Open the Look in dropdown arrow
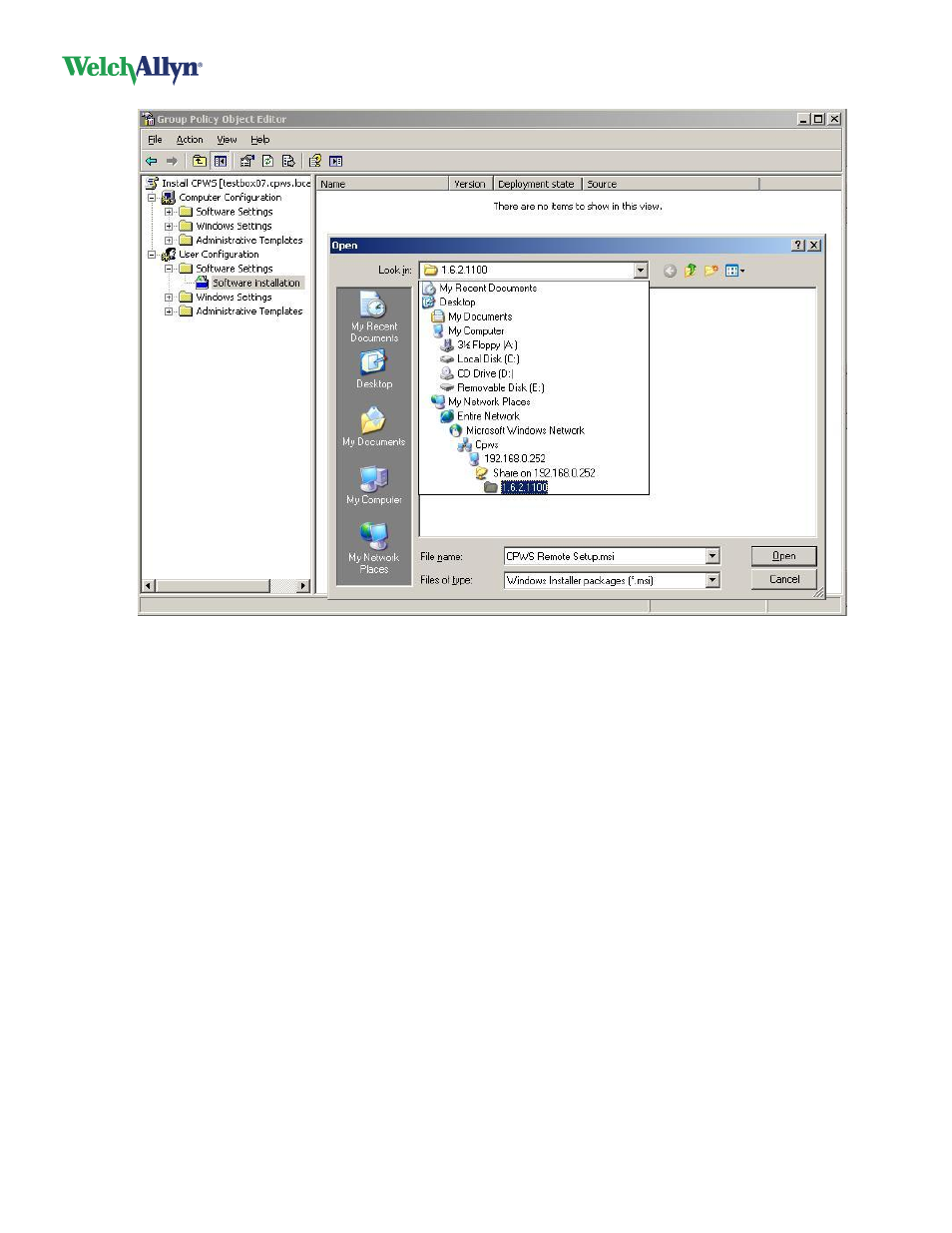Viewport: 952px width, 1233px height. [641, 271]
